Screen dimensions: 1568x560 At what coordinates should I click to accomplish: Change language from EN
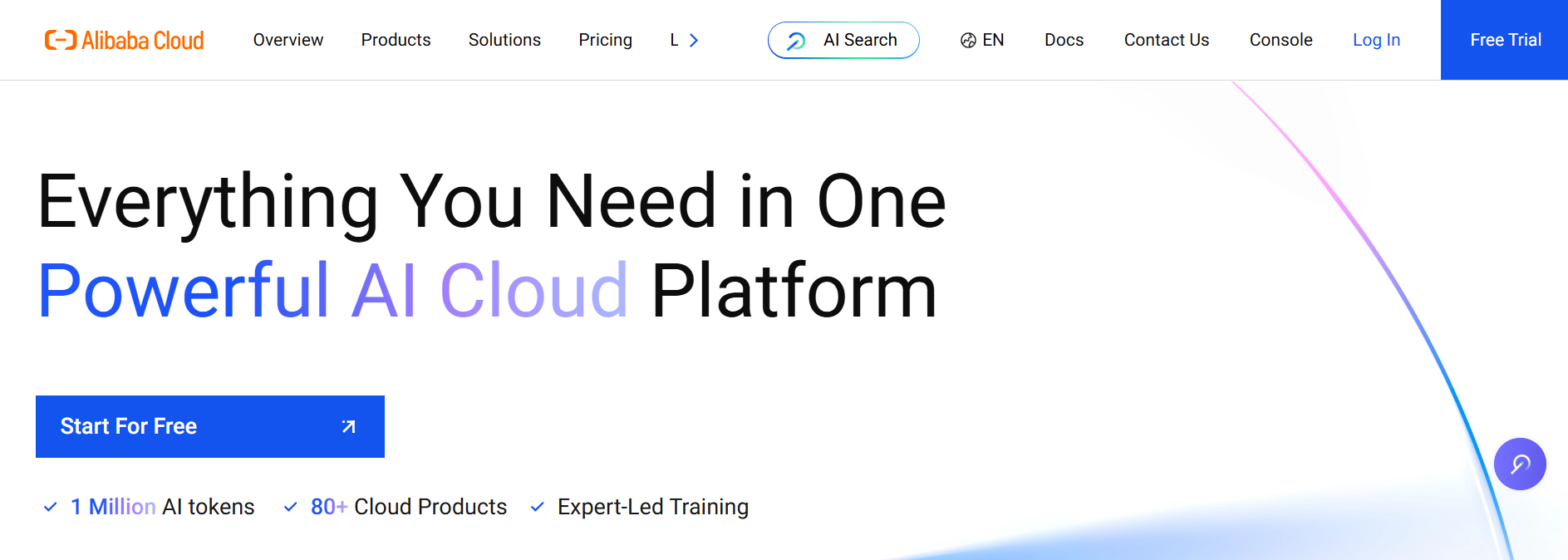coord(993,40)
